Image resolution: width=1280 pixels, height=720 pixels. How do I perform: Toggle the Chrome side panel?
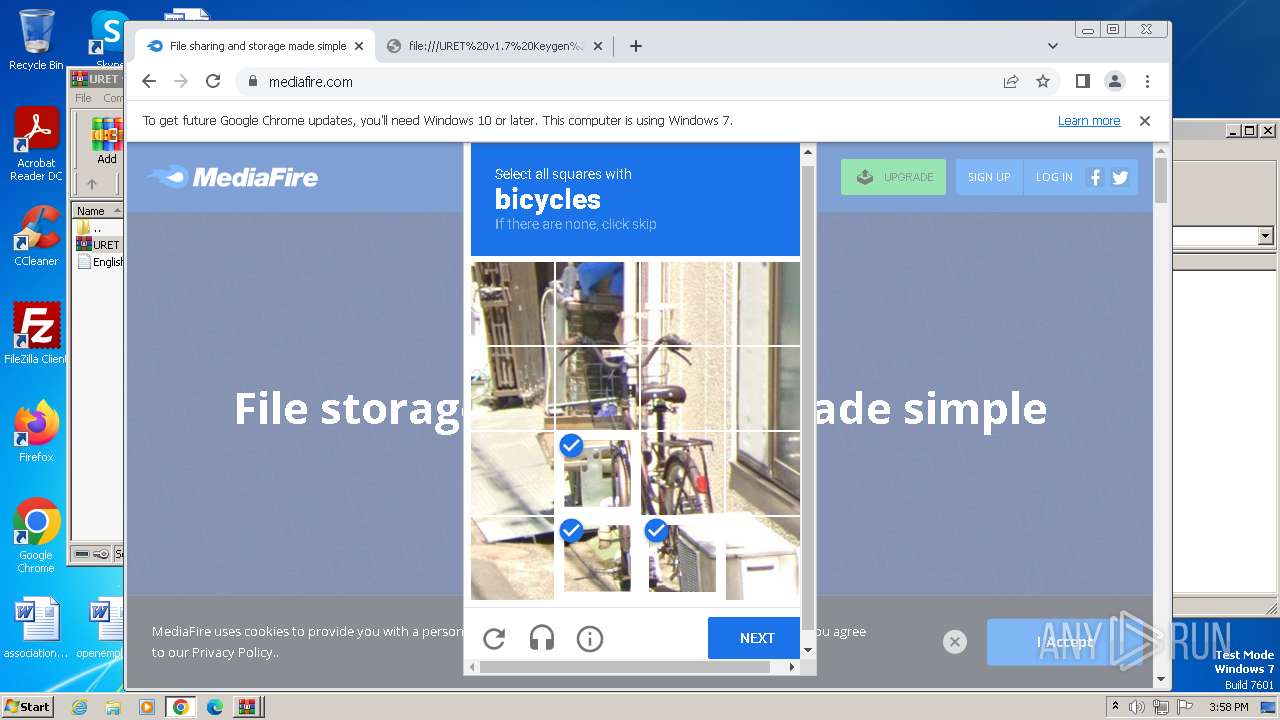coord(1083,82)
